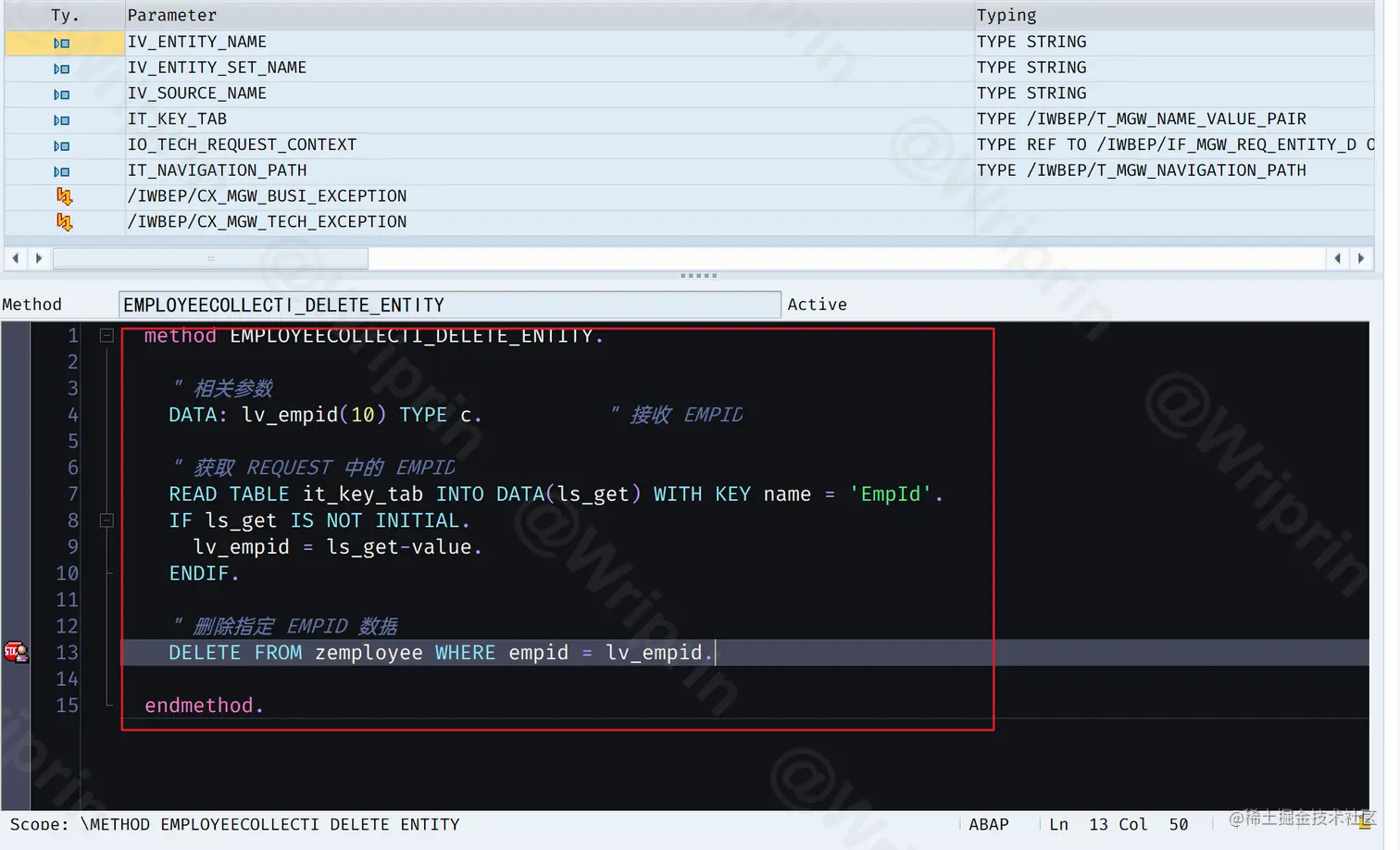
Task: Place cursor on ENDIF line
Action: (204, 574)
